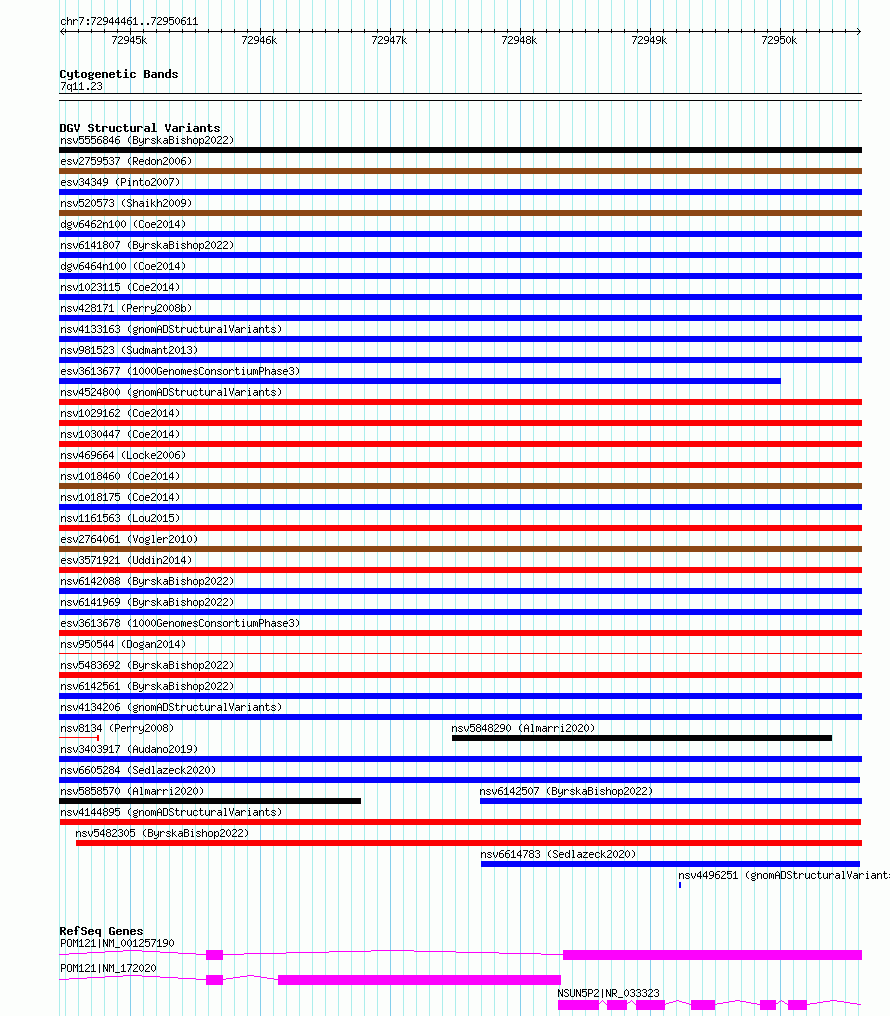
Task: Select the 72950k ruler position
Action: pos(779,40)
